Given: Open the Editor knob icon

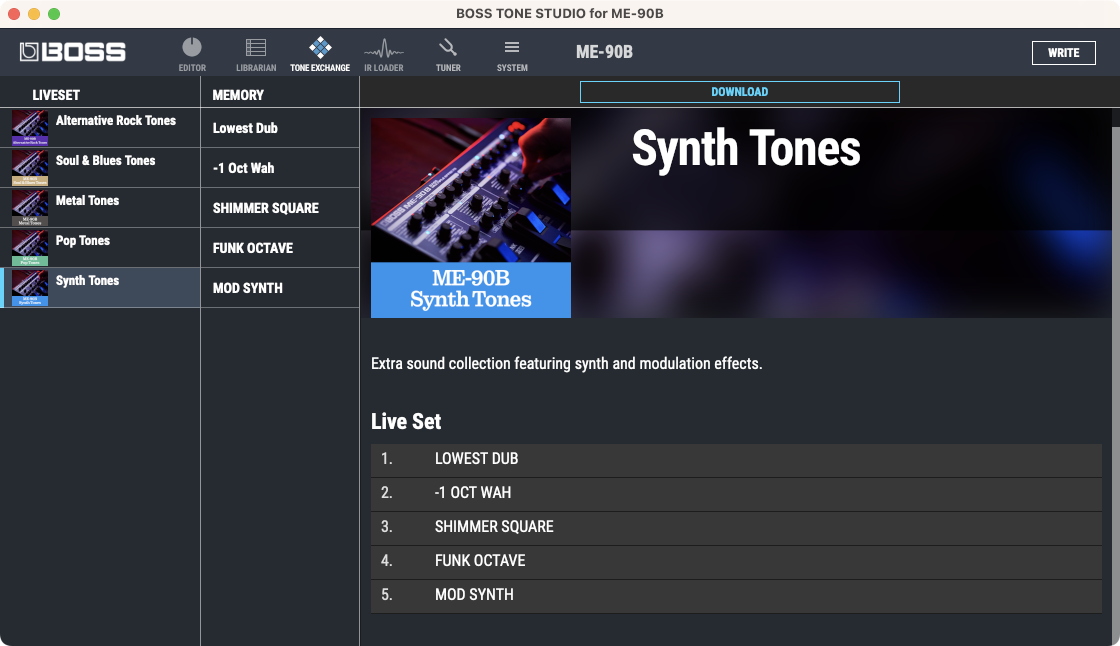Looking at the screenshot, I should point(192,49).
